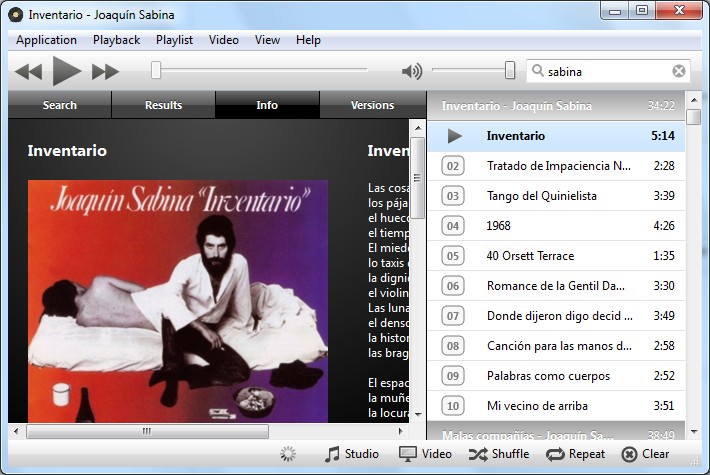710x475 pixels.
Task: Start playback with the large play button
Action: click(67, 71)
